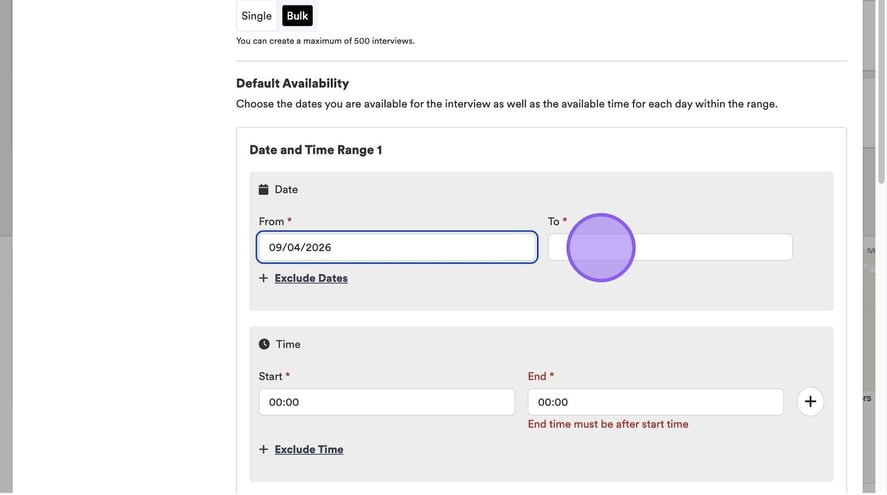This screenshot has height=495, width=887.
Task: Click the red End field label
Action: tap(537, 377)
